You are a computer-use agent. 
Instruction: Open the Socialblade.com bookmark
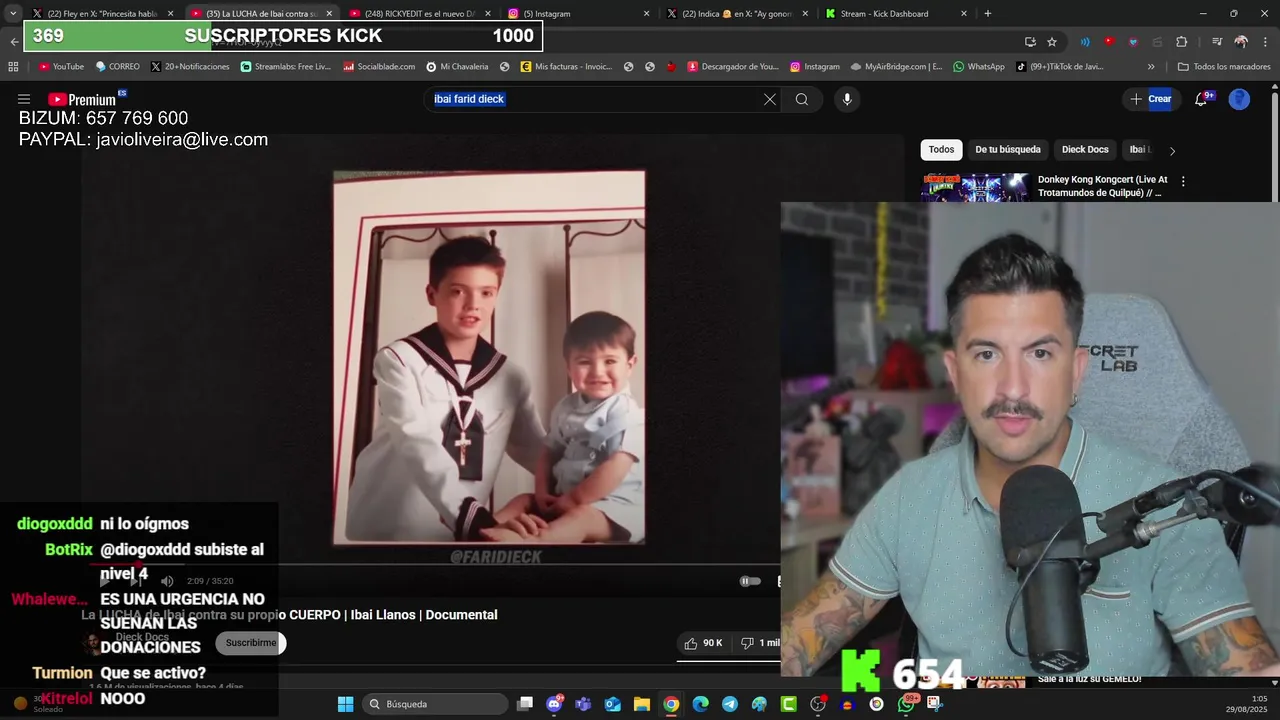click(x=379, y=67)
